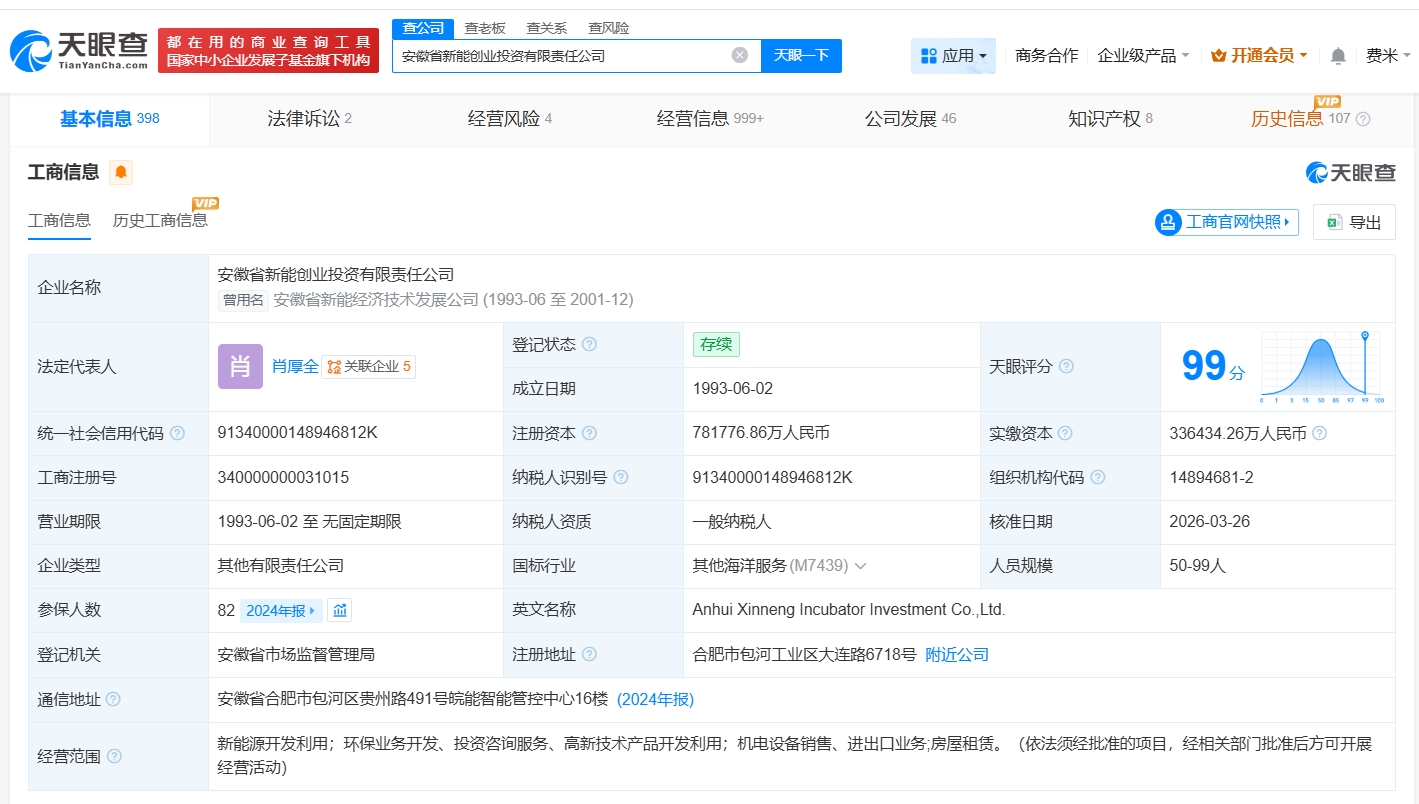Screen dimensions: 1419x804
Task: Open the 附近公司 link
Action: coord(957,655)
